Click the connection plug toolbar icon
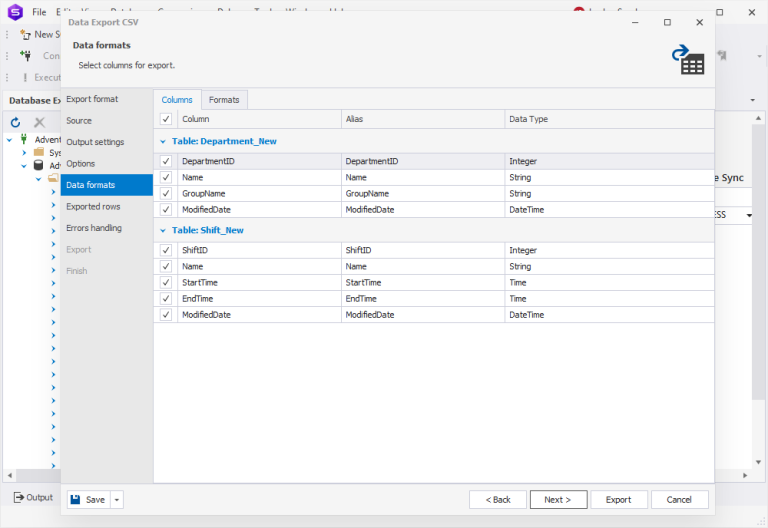Image resolution: width=768 pixels, height=528 pixels. [26, 55]
